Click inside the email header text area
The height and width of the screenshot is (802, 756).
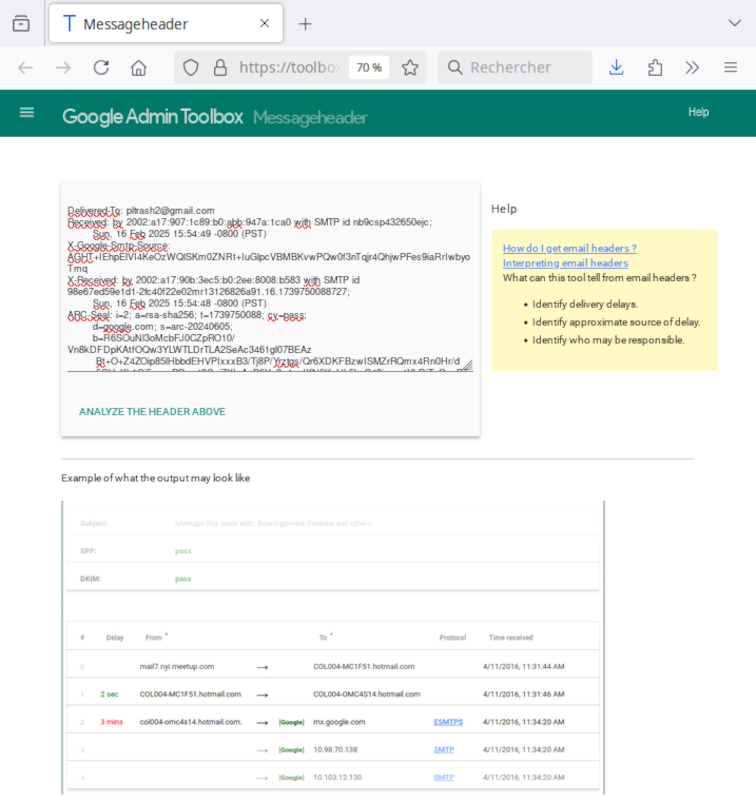click(x=270, y=286)
